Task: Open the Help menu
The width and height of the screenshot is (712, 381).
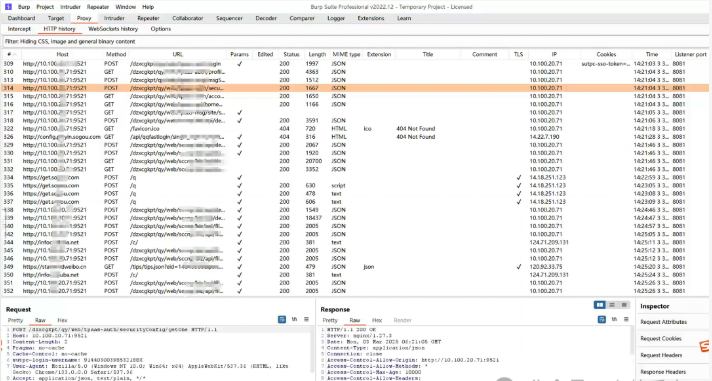Action: 148,7
